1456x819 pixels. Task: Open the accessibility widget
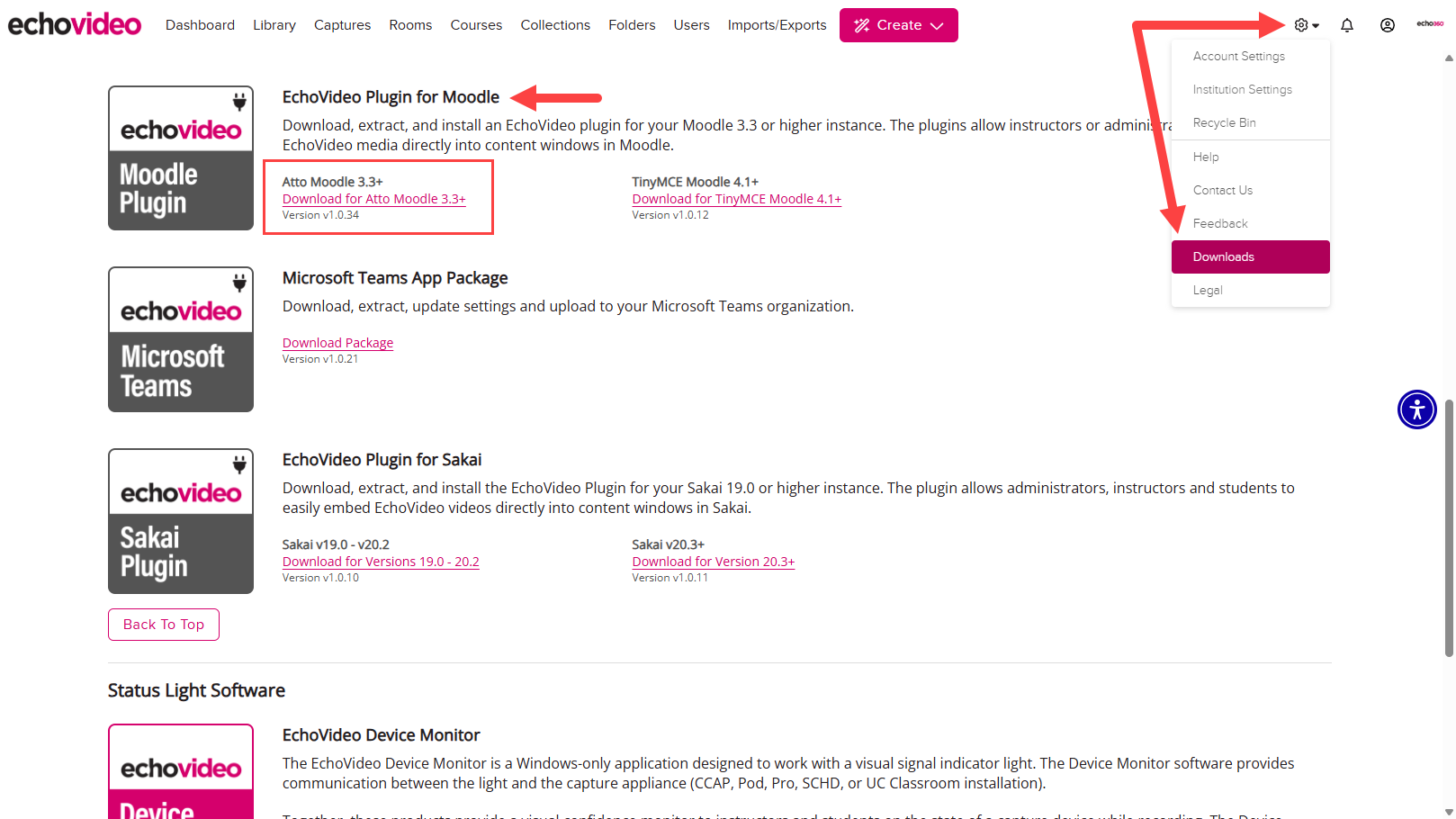click(x=1416, y=409)
